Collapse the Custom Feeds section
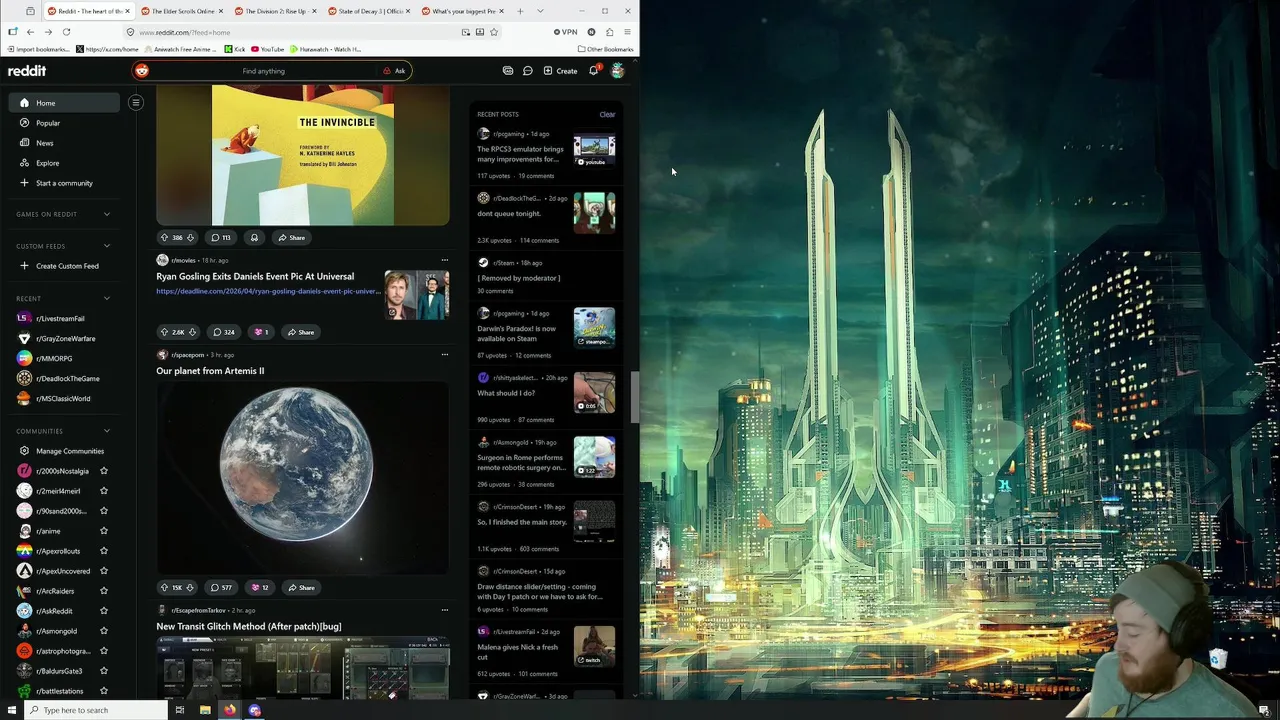1280x720 pixels. [107, 246]
